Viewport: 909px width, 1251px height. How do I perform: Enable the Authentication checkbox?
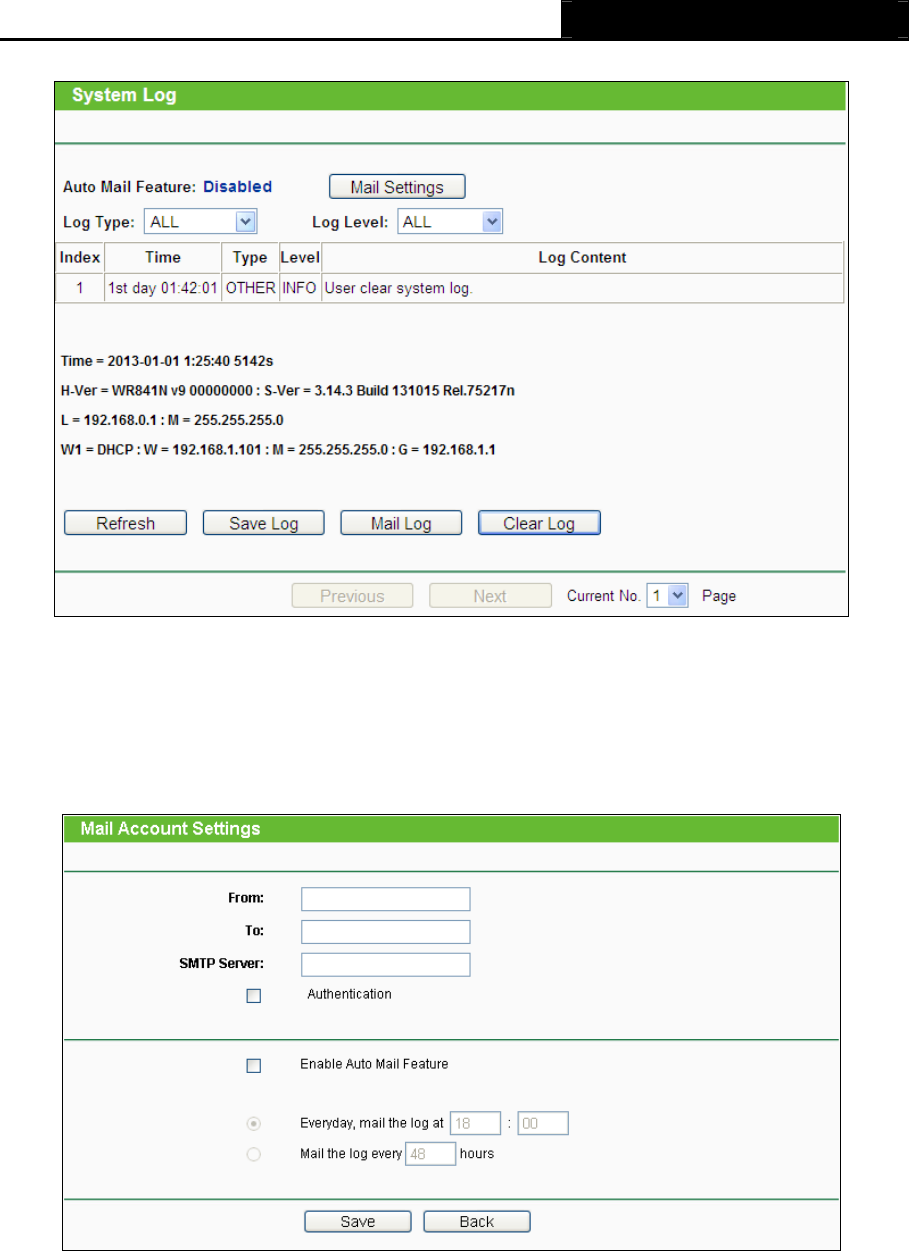[253, 996]
